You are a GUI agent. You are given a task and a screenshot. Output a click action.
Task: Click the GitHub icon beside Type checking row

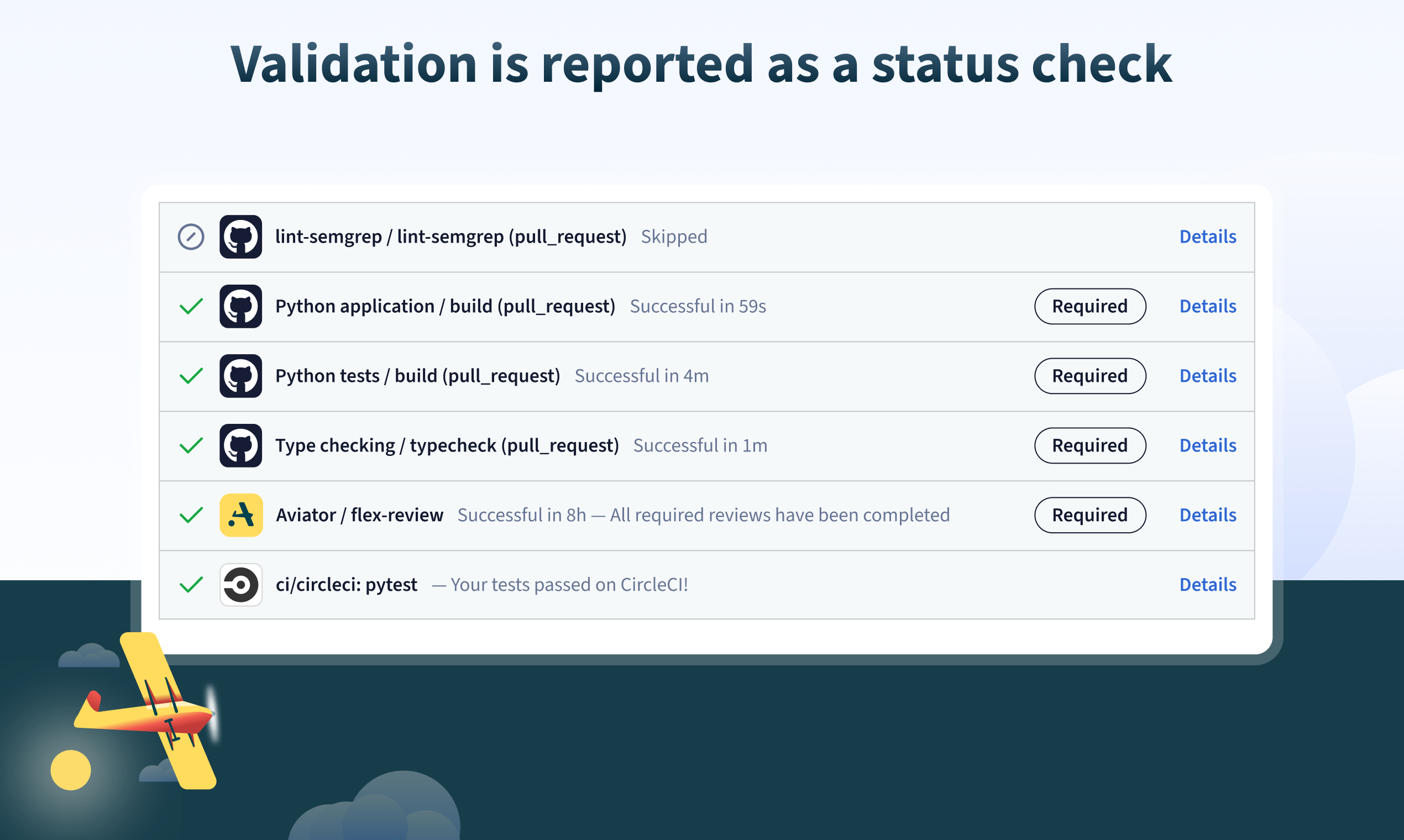tap(240, 445)
